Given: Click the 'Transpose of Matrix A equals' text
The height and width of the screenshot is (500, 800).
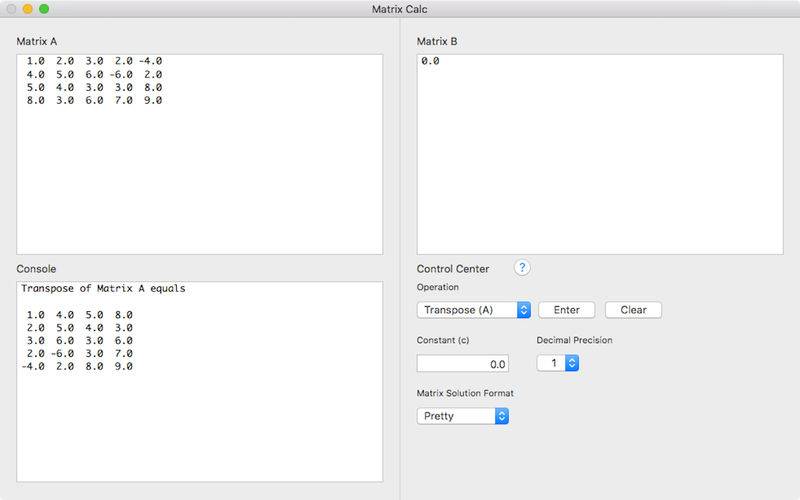Looking at the screenshot, I should coord(104,288).
